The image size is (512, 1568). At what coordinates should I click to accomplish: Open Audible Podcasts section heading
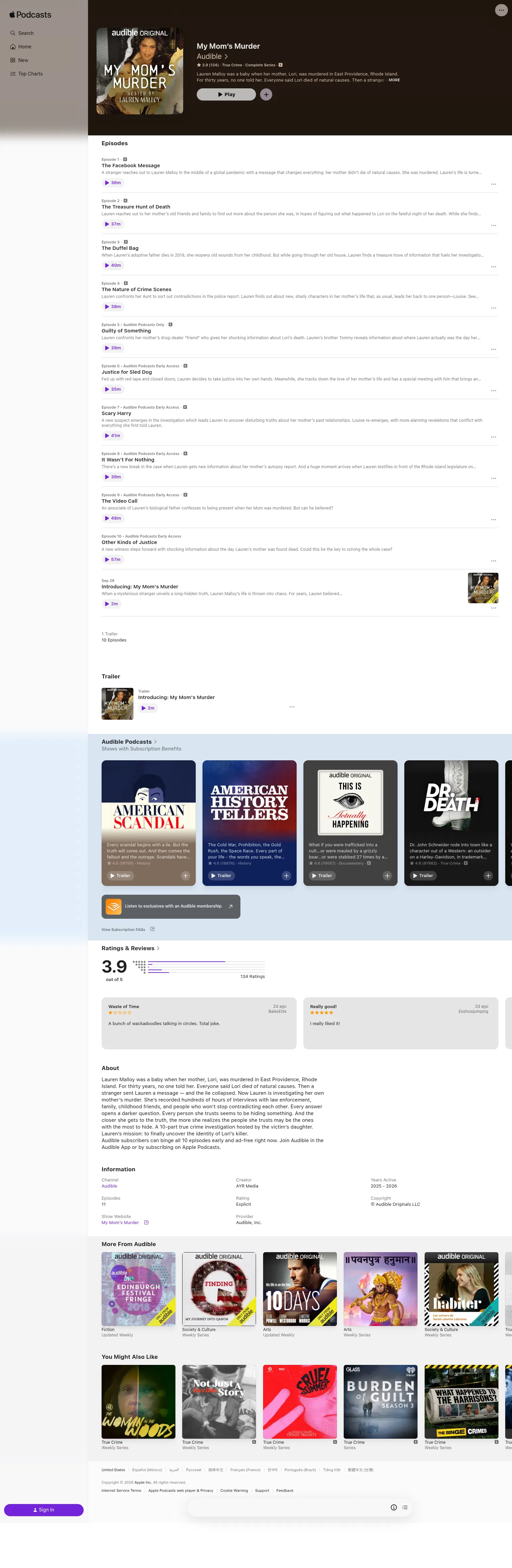[x=129, y=741]
